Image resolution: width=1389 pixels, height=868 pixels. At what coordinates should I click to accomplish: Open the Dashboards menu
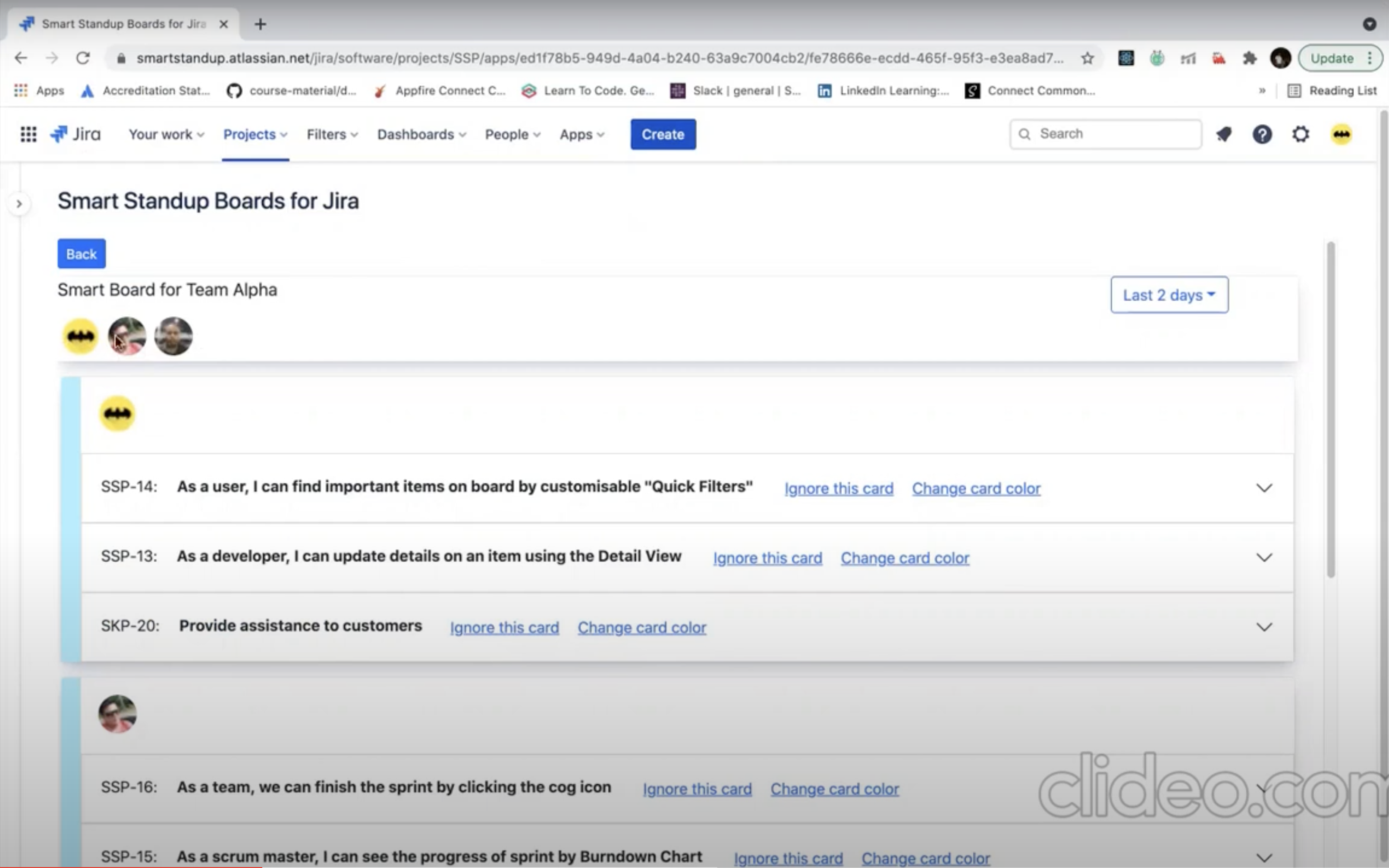[x=421, y=134]
